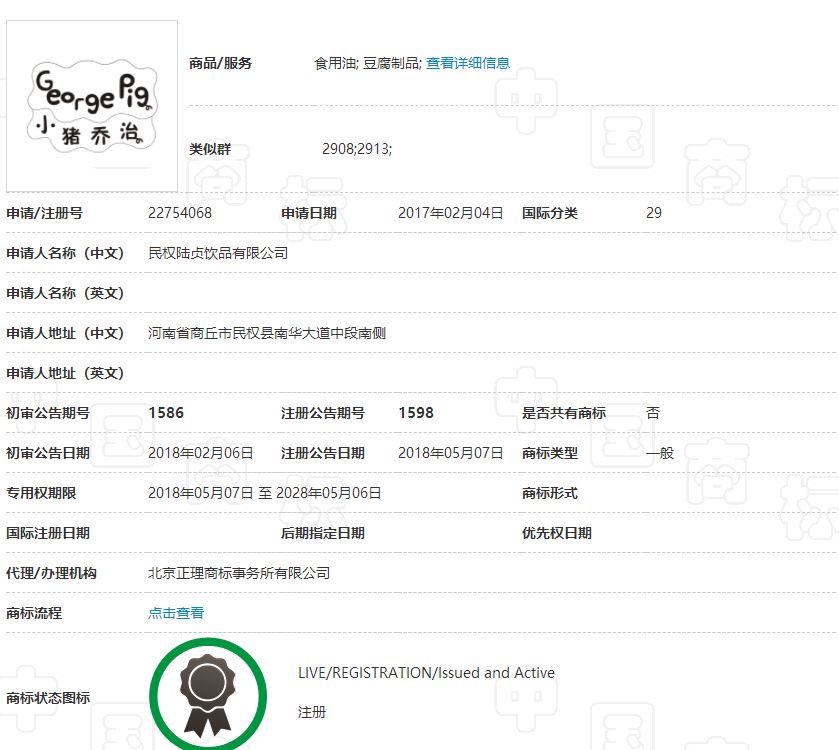Click the 优先权日期 label
The width and height of the screenshot is (839, 750).
(556, 533)
